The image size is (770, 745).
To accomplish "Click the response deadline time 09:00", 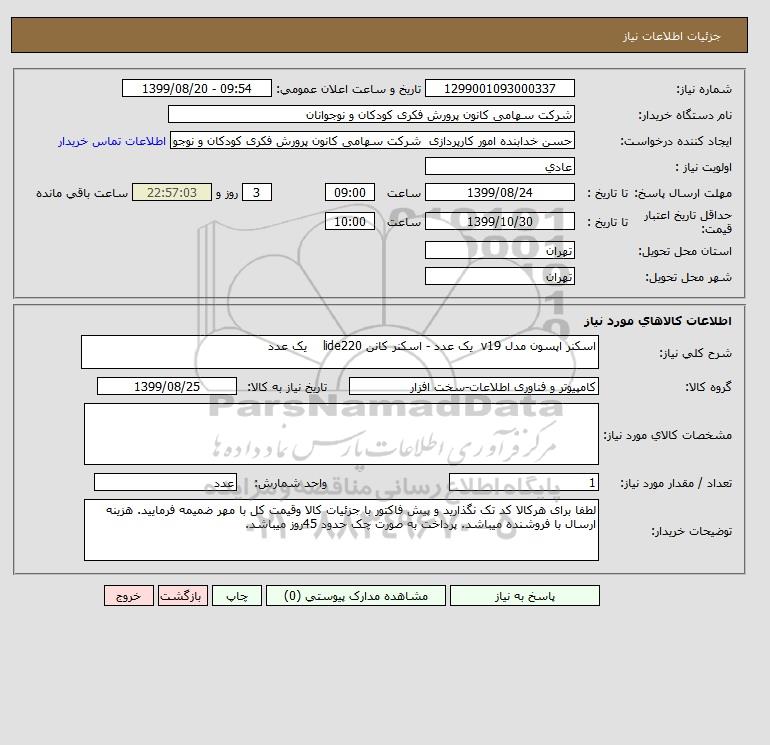I will tap(350, 193).
